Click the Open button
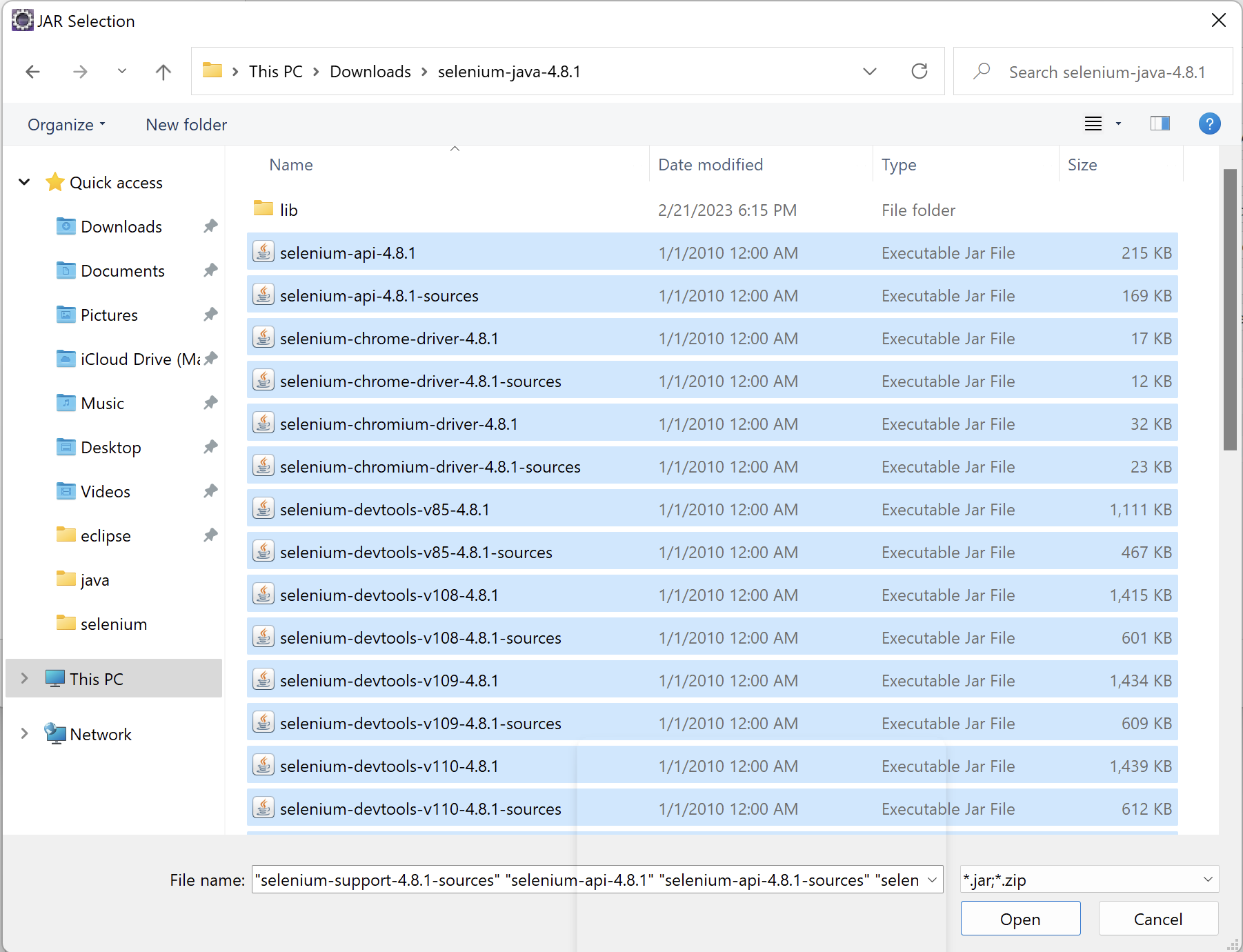Screen dimensions: 1243x952 1020,919
